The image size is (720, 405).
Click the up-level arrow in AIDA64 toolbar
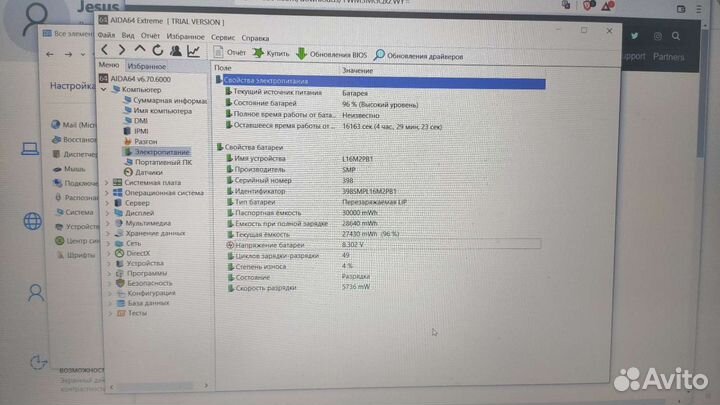point(140,50)
